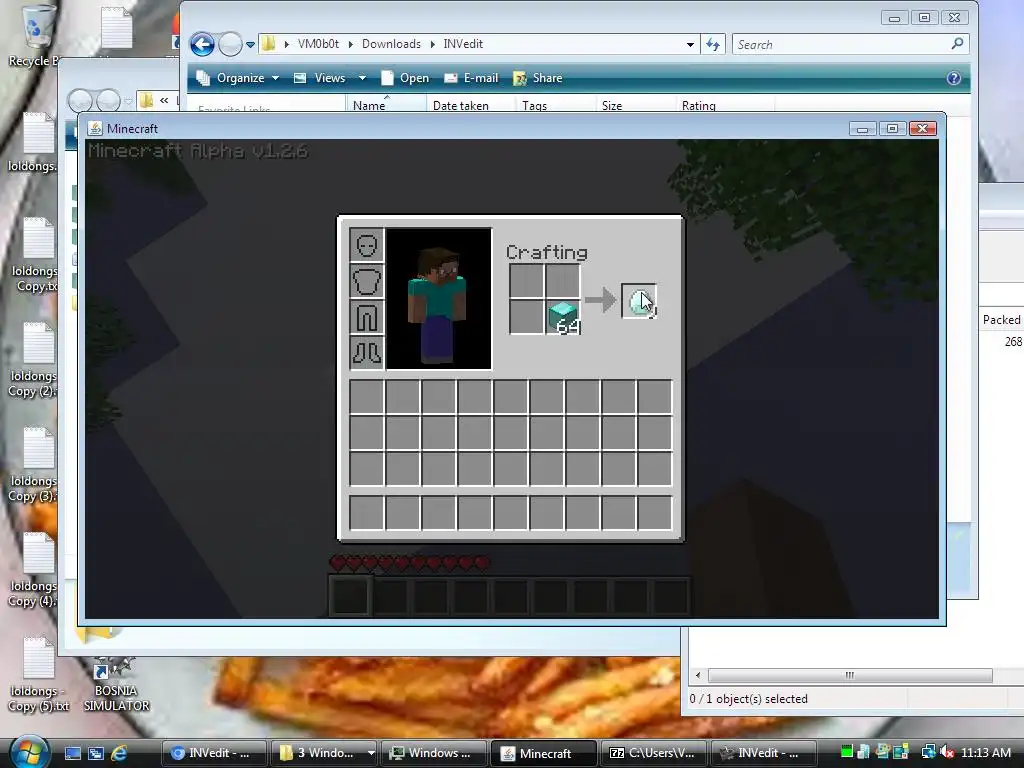Switch to the C:\Users\V... taskbar button
The image size is (1024, 768).
pos(652,753)
